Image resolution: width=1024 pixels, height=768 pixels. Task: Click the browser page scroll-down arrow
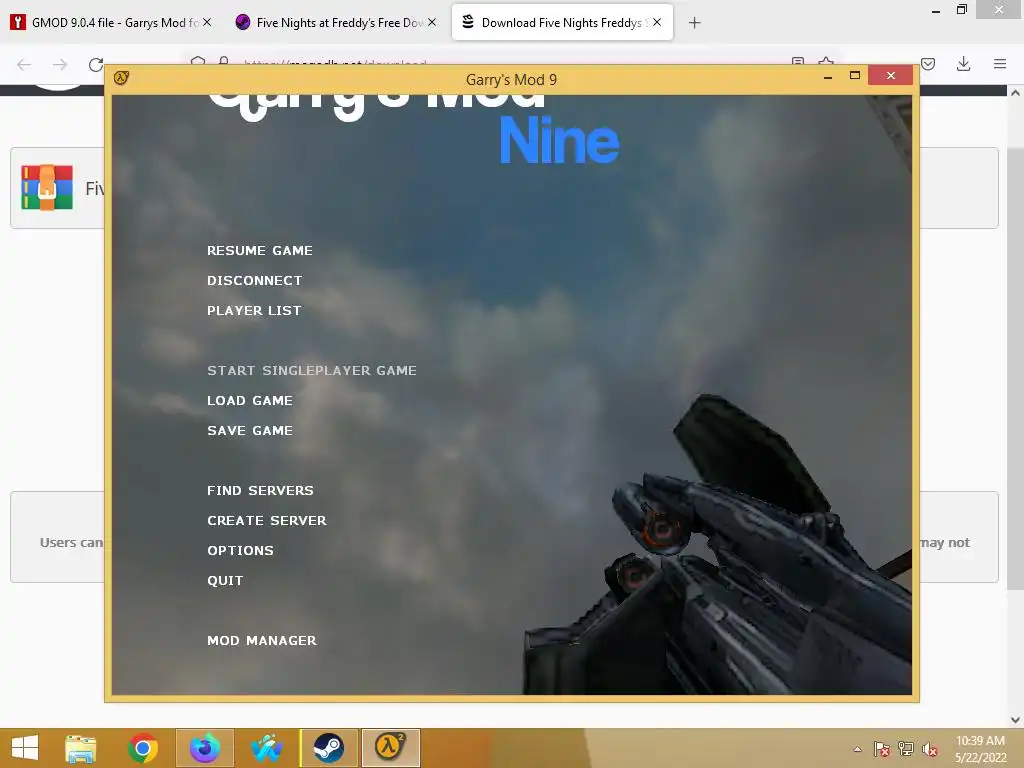click(1016, 720)
